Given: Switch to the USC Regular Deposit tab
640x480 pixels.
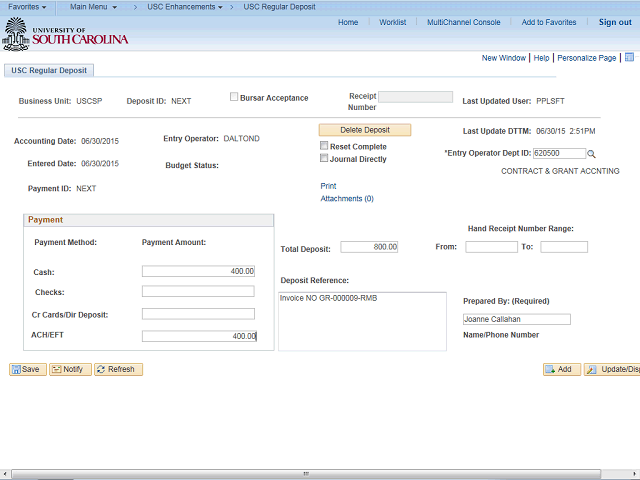Looking at the screenshot, I should coord(49,70).
